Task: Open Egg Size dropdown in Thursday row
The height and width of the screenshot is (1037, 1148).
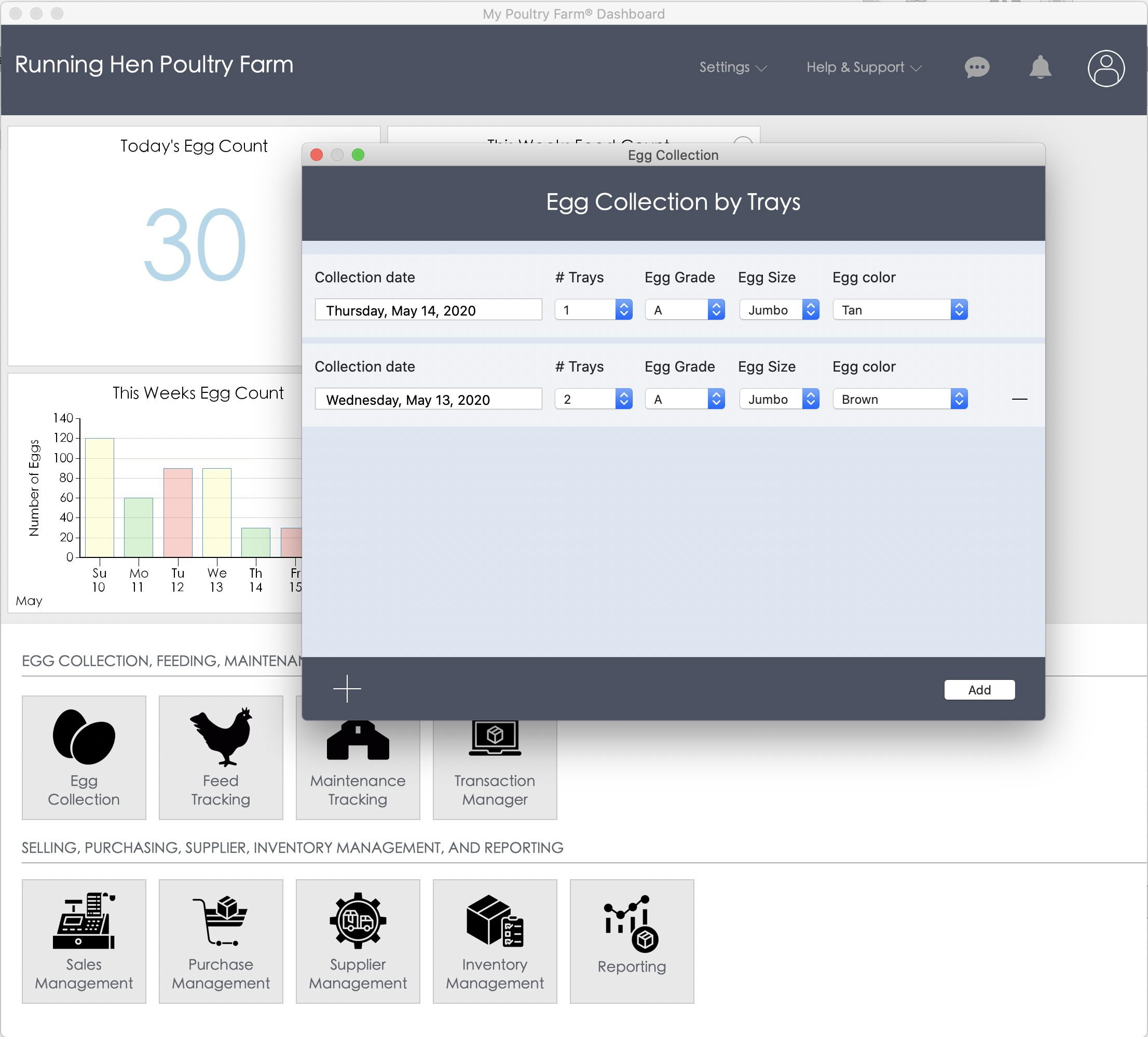Action: (x=778, y=310)
